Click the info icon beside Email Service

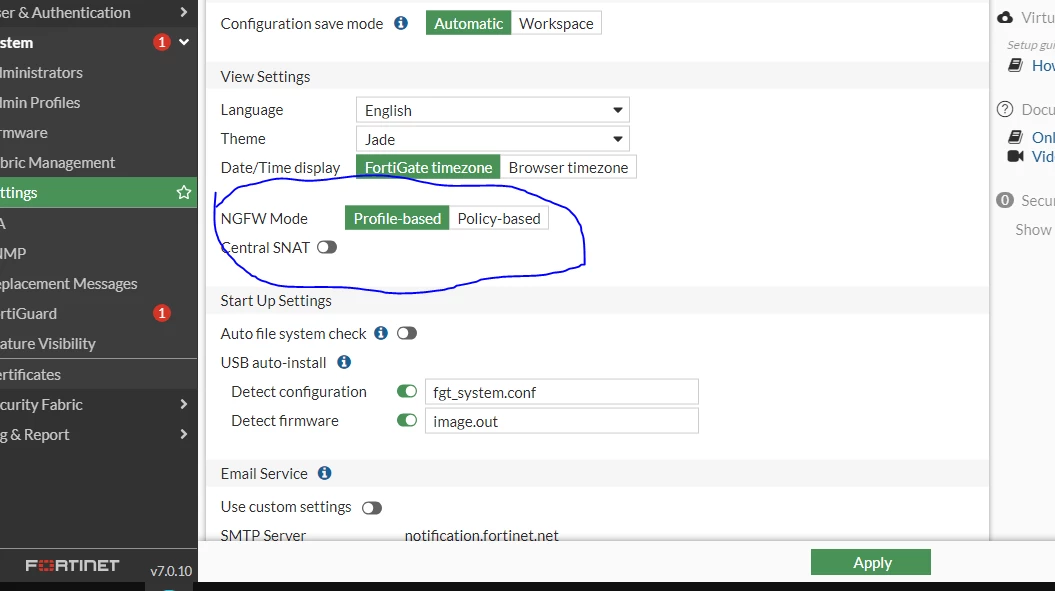pyautogui.click(x=324, y=473)
